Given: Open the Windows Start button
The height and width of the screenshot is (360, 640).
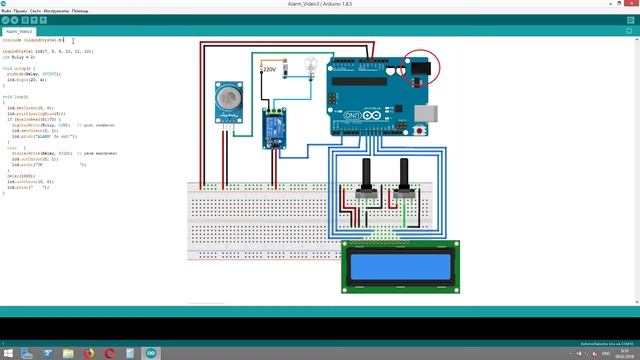Looking at the screenshot, I should pos(8,353).
